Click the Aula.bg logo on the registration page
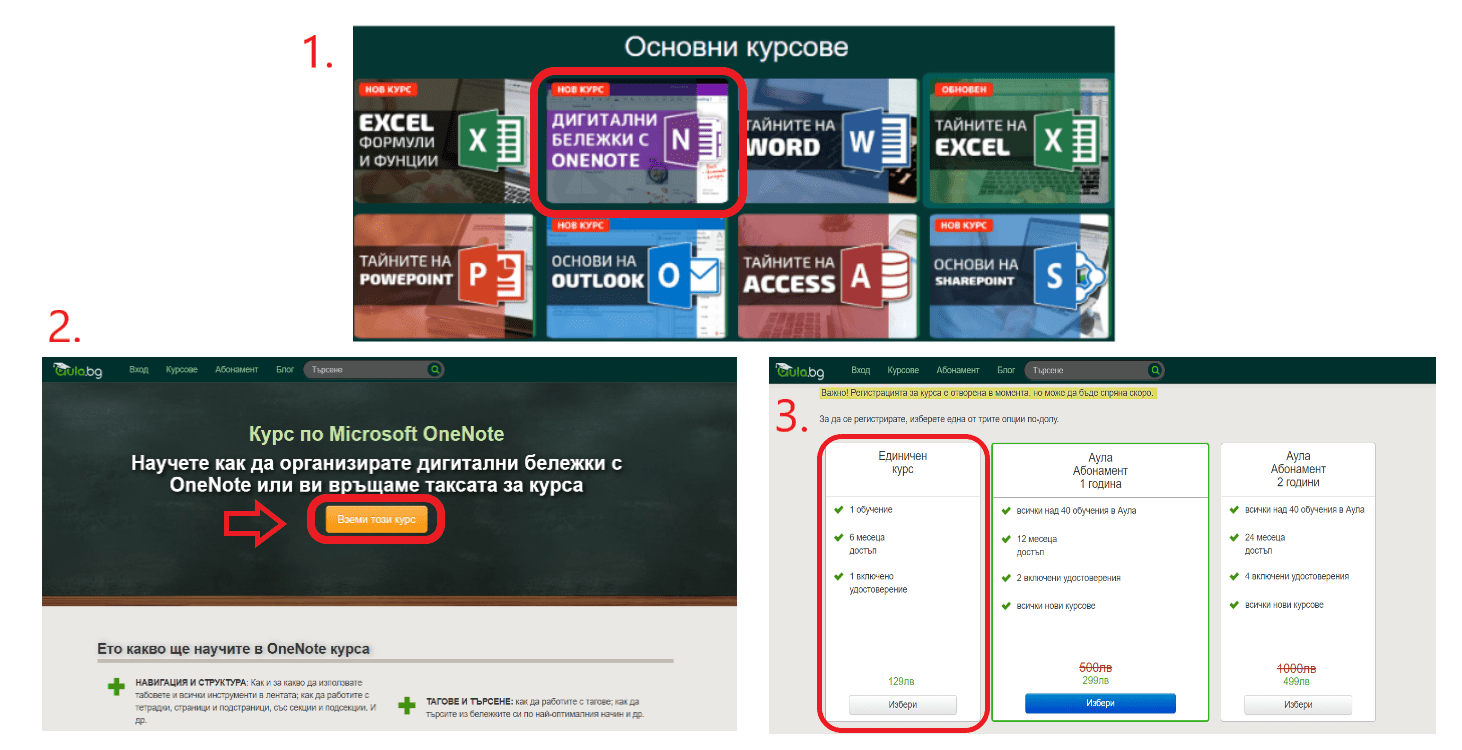This screenshot has height=750, width=1462. [x=800, y=371]
